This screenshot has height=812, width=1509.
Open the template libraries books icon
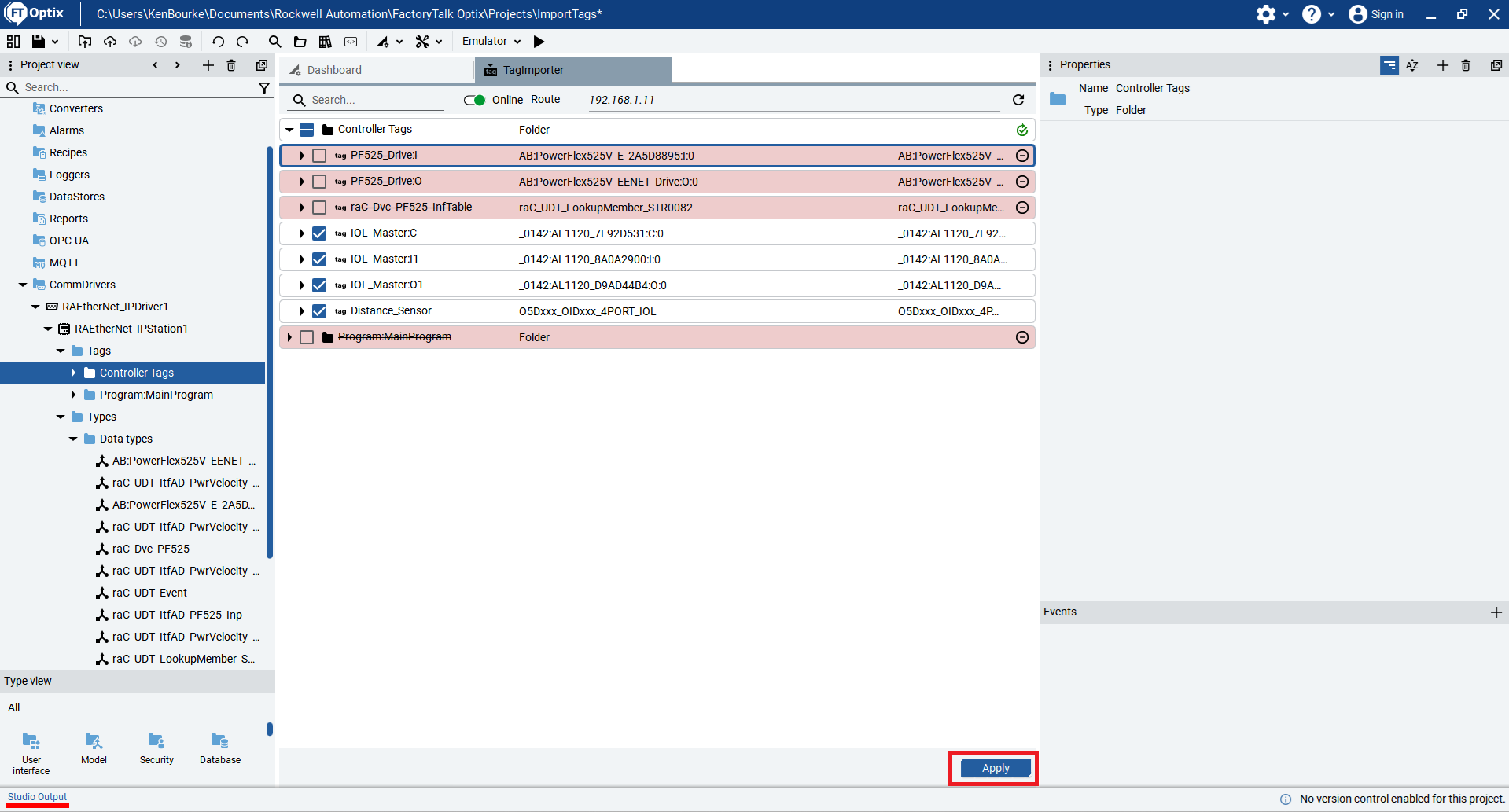[x=325, y=42]
